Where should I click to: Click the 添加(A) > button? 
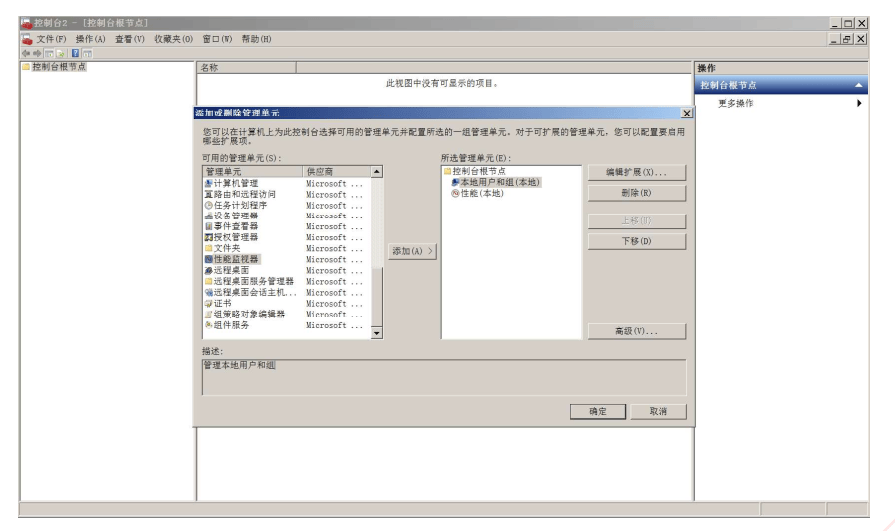coord(412,251)
